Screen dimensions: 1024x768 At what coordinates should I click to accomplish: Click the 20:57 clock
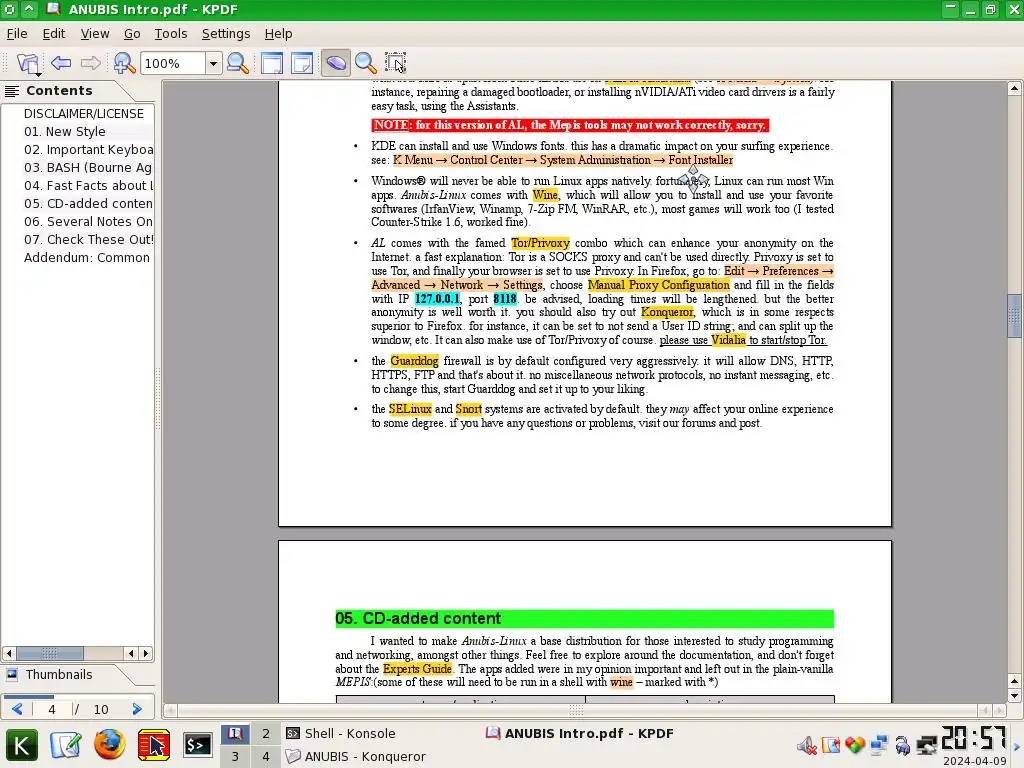[974, 739]
